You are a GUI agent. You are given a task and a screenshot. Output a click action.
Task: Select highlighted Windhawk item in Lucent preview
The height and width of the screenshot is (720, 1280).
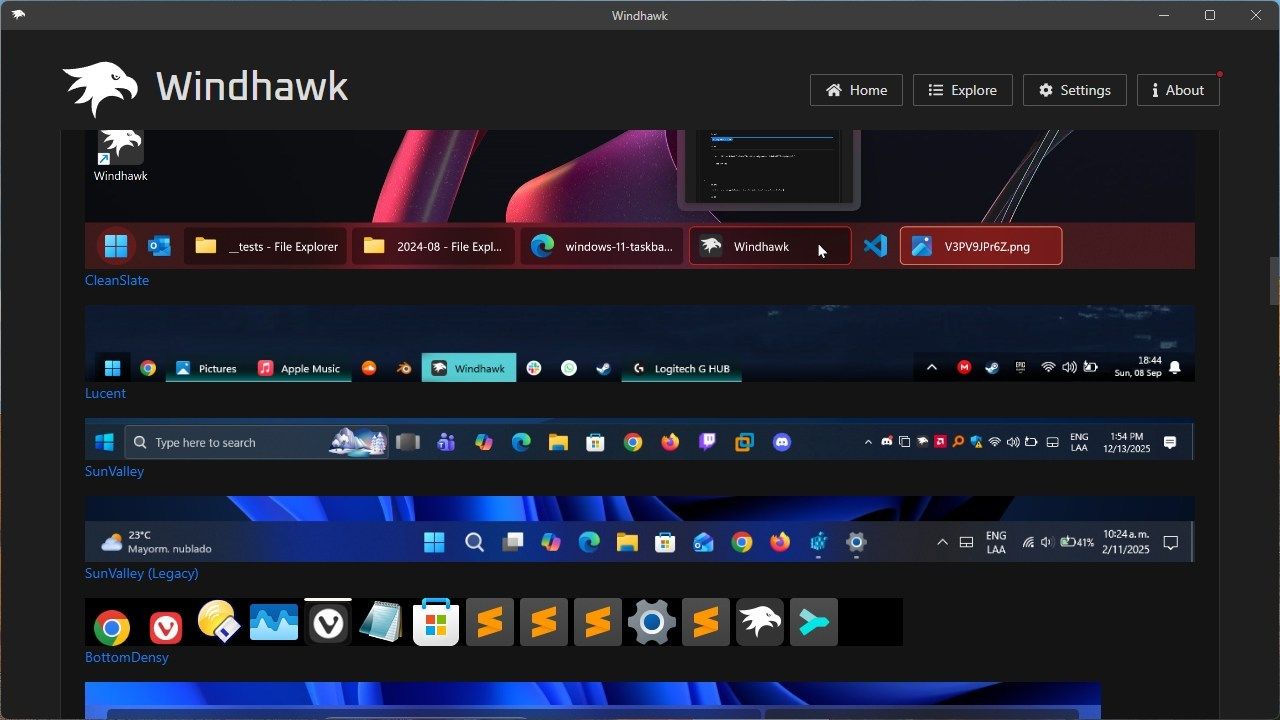(469, 368)
